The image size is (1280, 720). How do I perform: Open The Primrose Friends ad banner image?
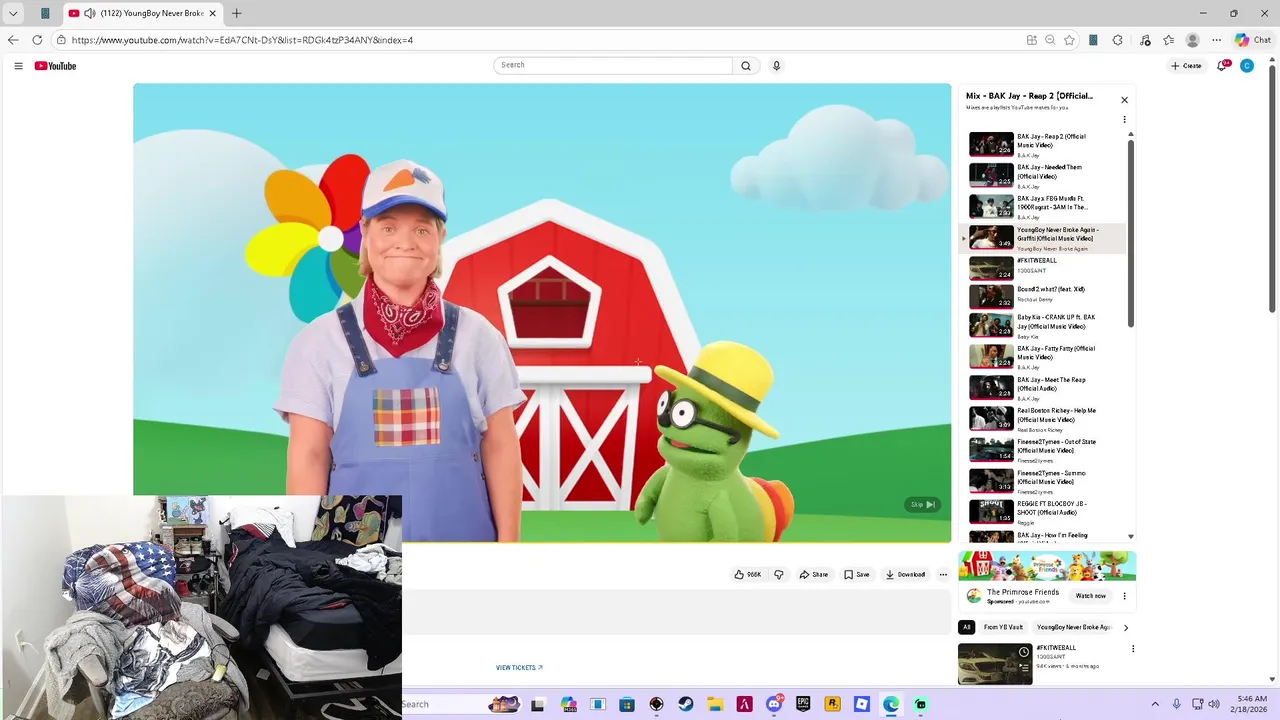tap(1047, 565)
